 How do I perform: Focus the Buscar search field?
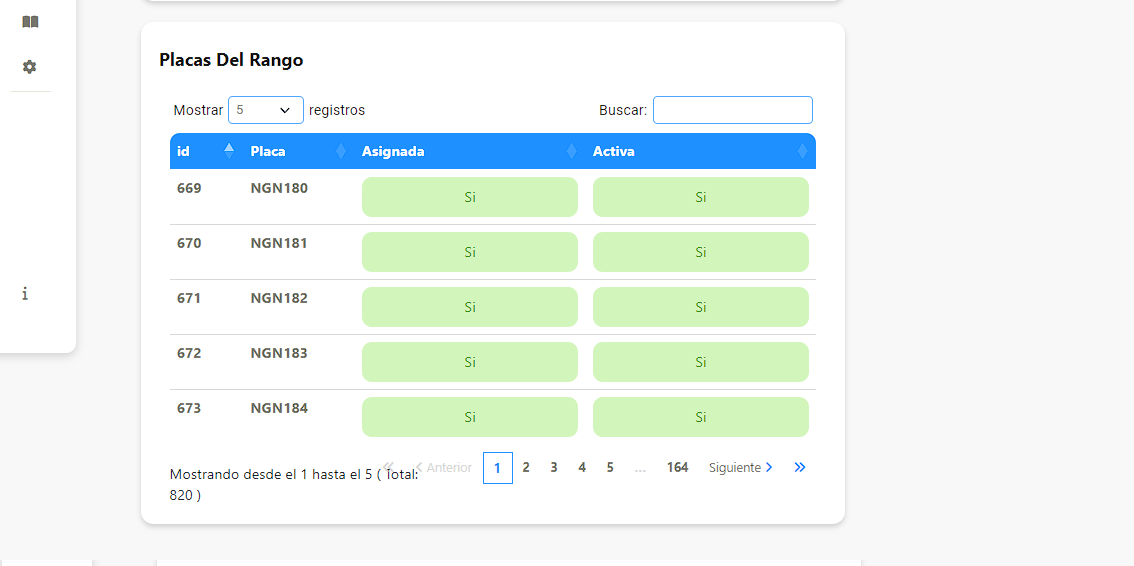pyautogui.click(x=733, y=110)
